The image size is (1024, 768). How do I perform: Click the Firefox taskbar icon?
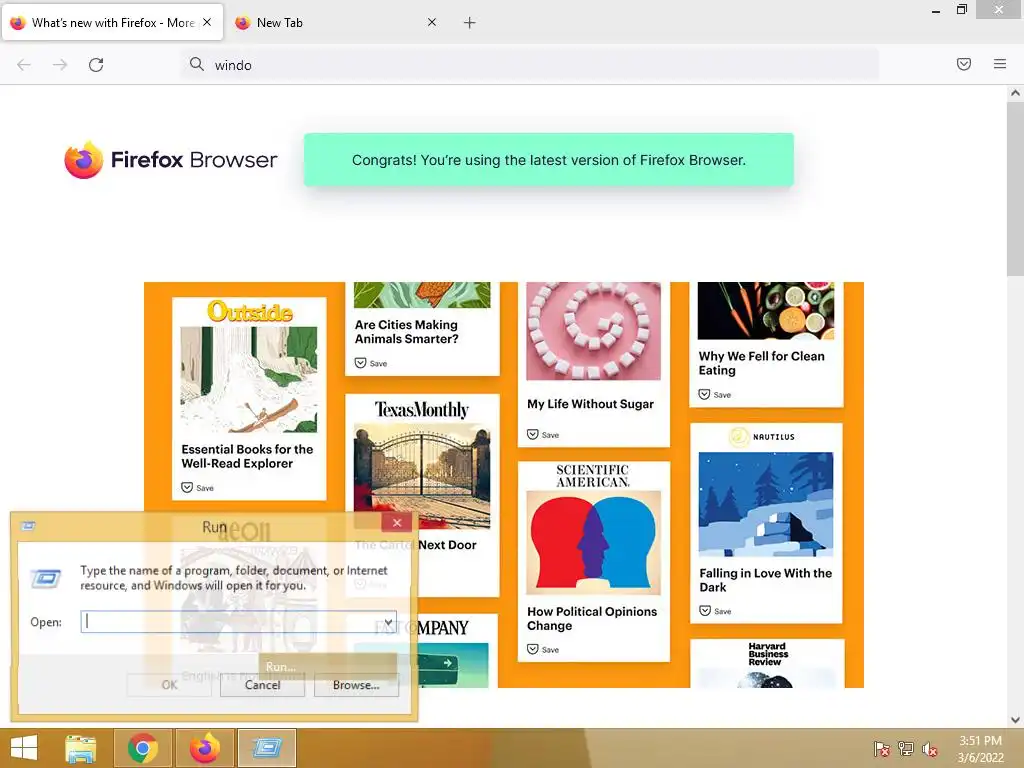point(204,748)
